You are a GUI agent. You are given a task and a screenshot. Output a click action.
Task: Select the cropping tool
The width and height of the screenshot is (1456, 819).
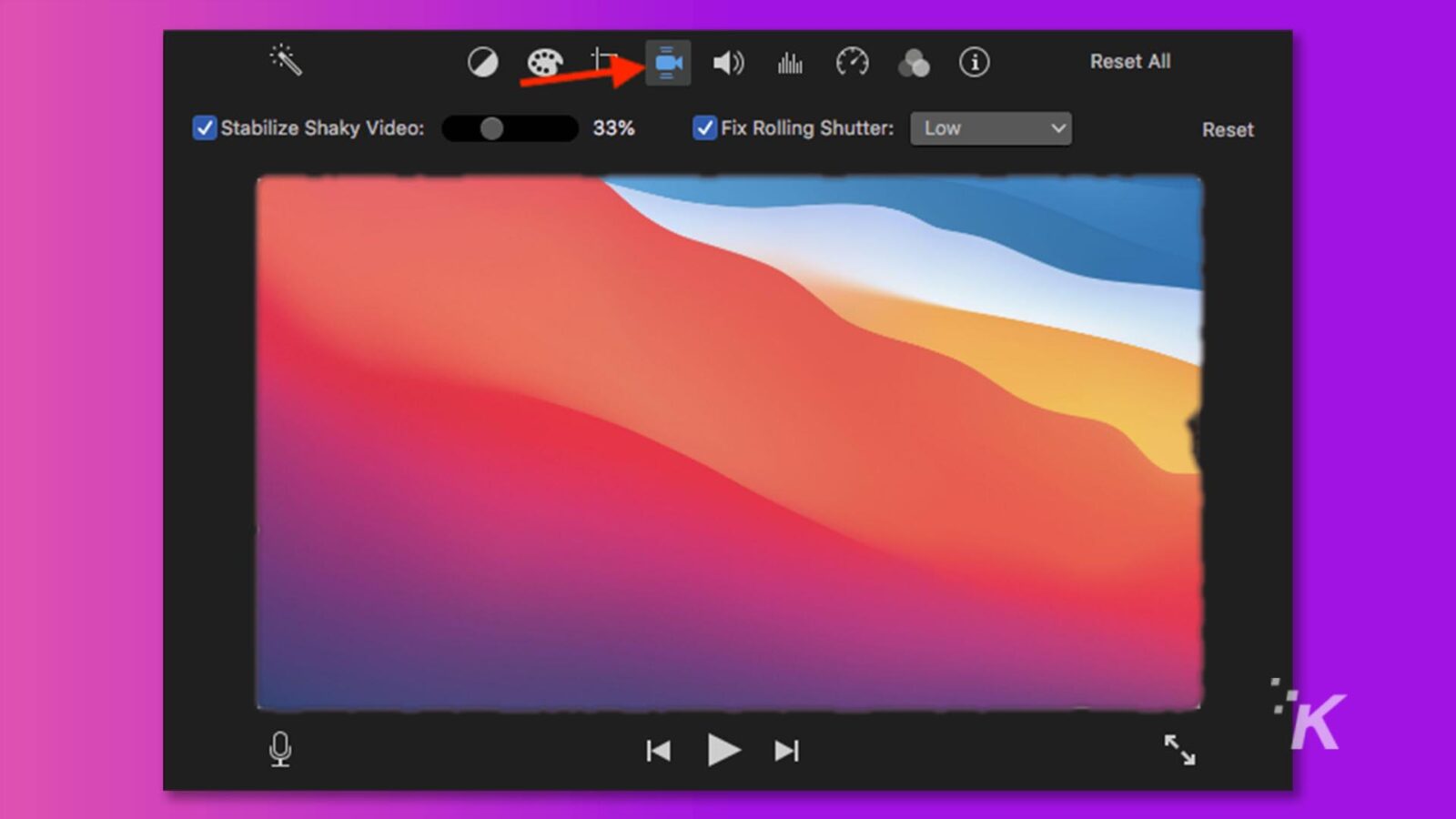[603, 62]
